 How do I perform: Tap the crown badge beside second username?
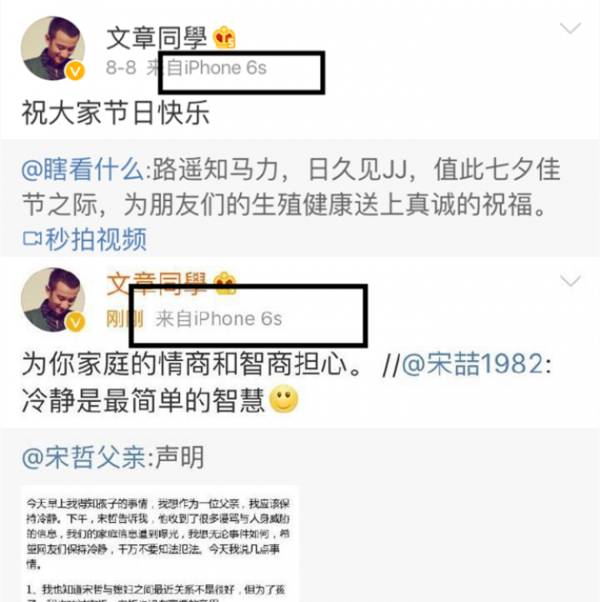click(x=225, y=283)
